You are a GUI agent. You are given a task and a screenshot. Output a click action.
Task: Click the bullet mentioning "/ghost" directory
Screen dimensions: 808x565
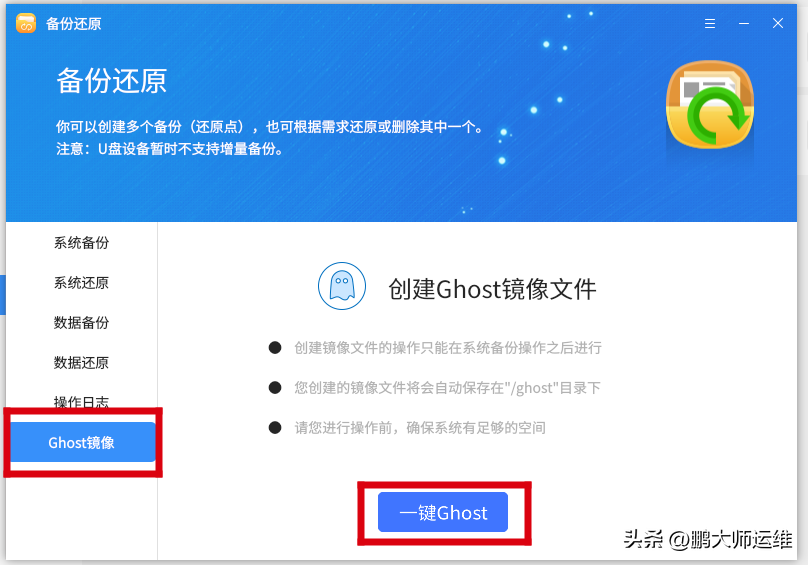coord(447,388)
